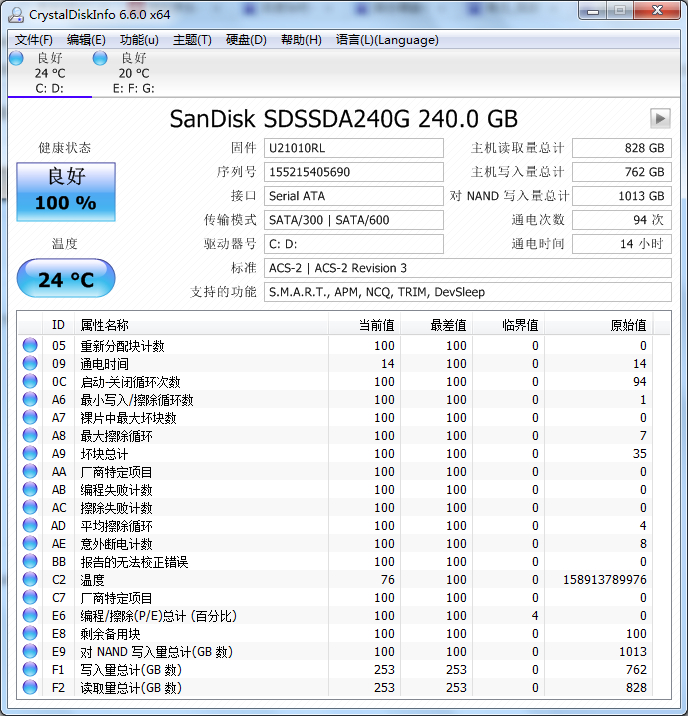The width and height of the screenshot is (688, 716).
Task: Click the interface field Serial ATA
Action: 354,196
